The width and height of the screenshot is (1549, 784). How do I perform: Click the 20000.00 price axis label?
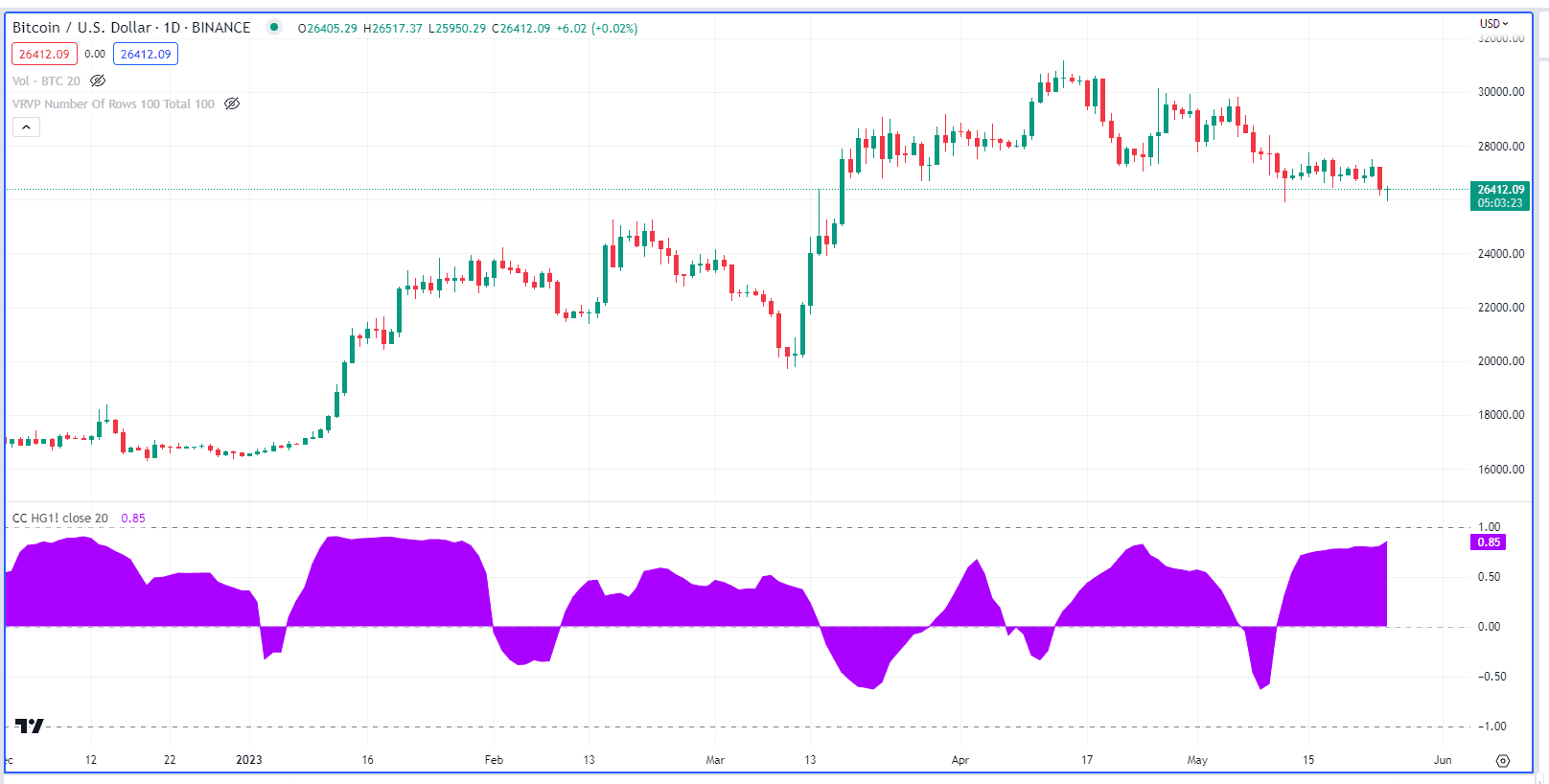point(1501,361)
